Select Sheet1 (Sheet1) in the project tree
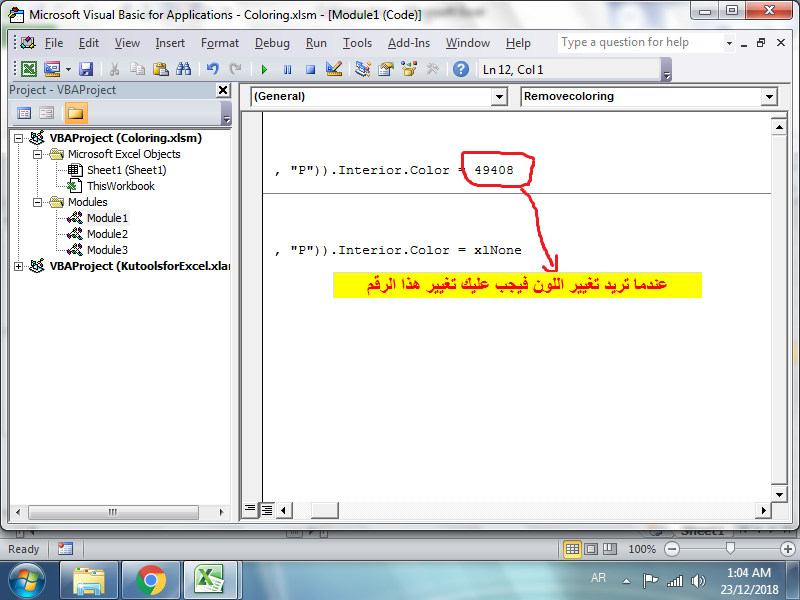Viewport: 800px width, 600px height. tap(126, 170)
